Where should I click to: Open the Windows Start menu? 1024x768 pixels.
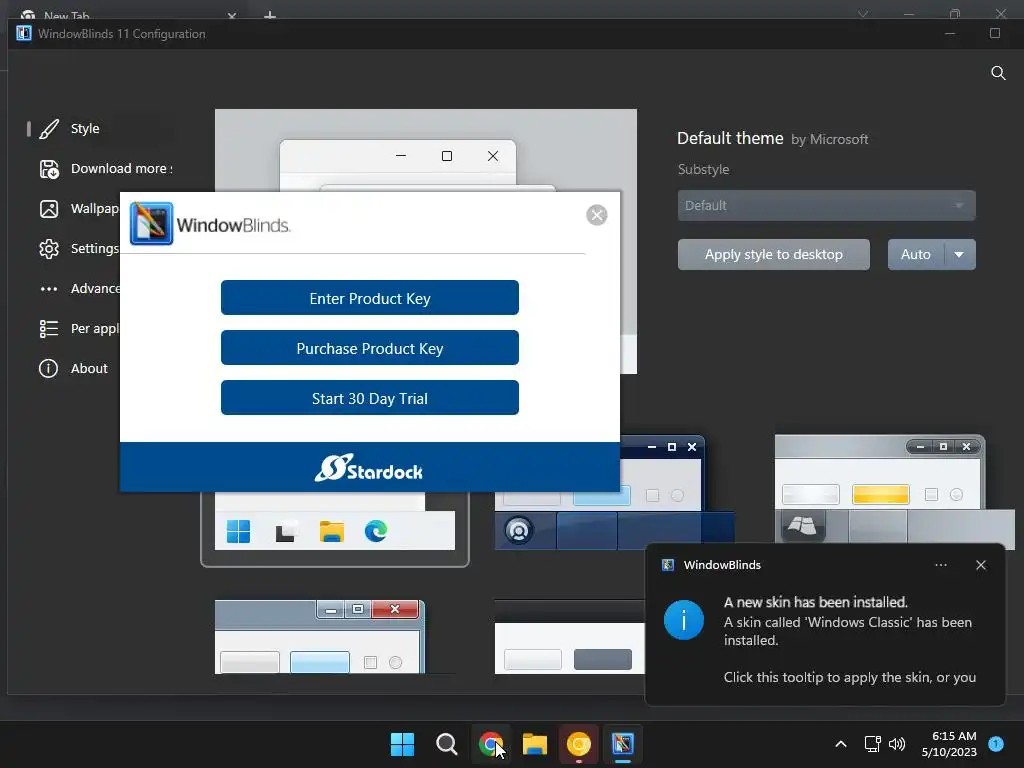click(x=402, y=744)
